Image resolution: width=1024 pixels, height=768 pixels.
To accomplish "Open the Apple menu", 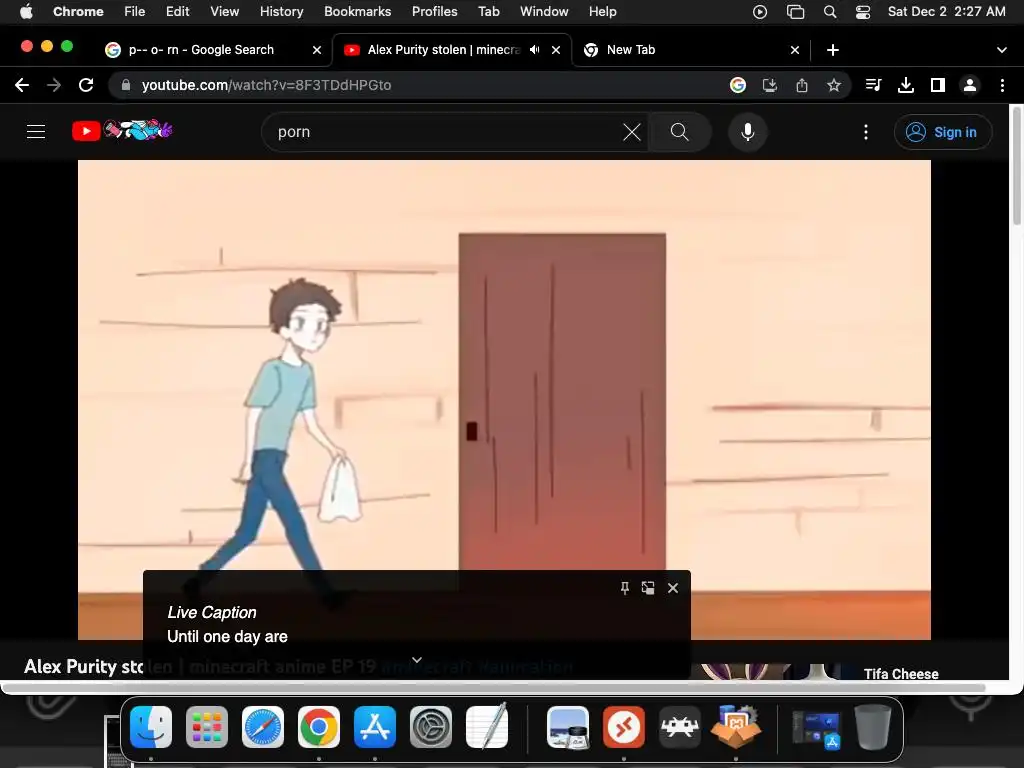I will tap(25, 11).
